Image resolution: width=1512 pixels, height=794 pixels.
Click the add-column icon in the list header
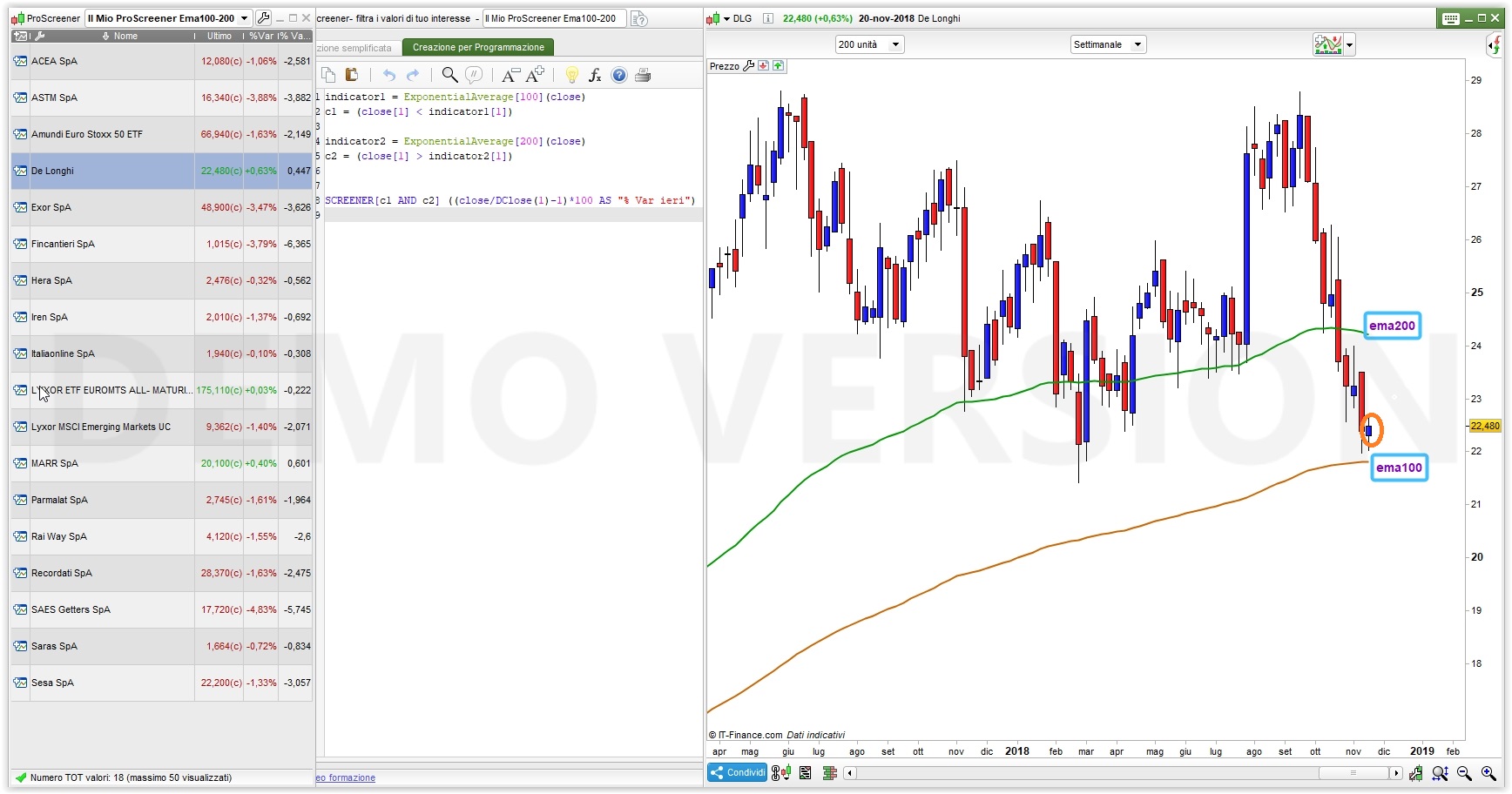pyautogui.click(x=20, y=36)
